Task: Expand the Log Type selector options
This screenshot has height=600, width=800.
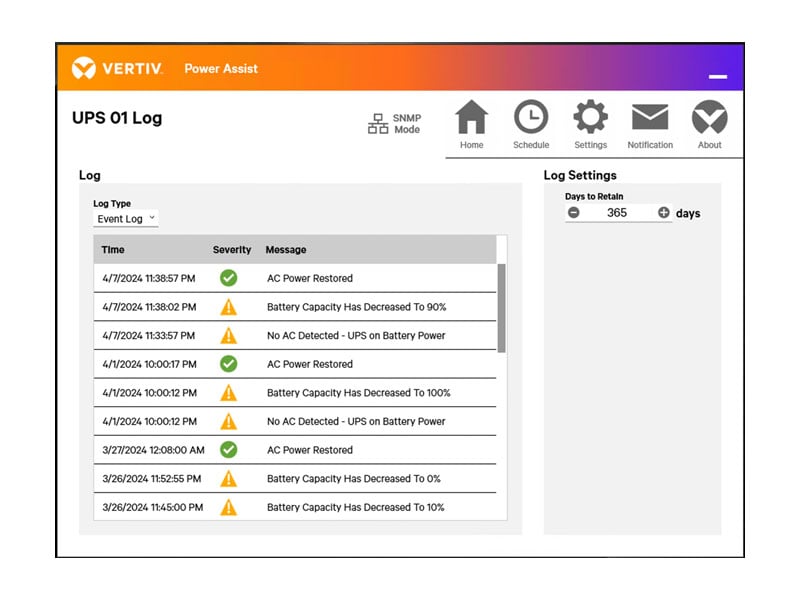Action: [153, 218]
